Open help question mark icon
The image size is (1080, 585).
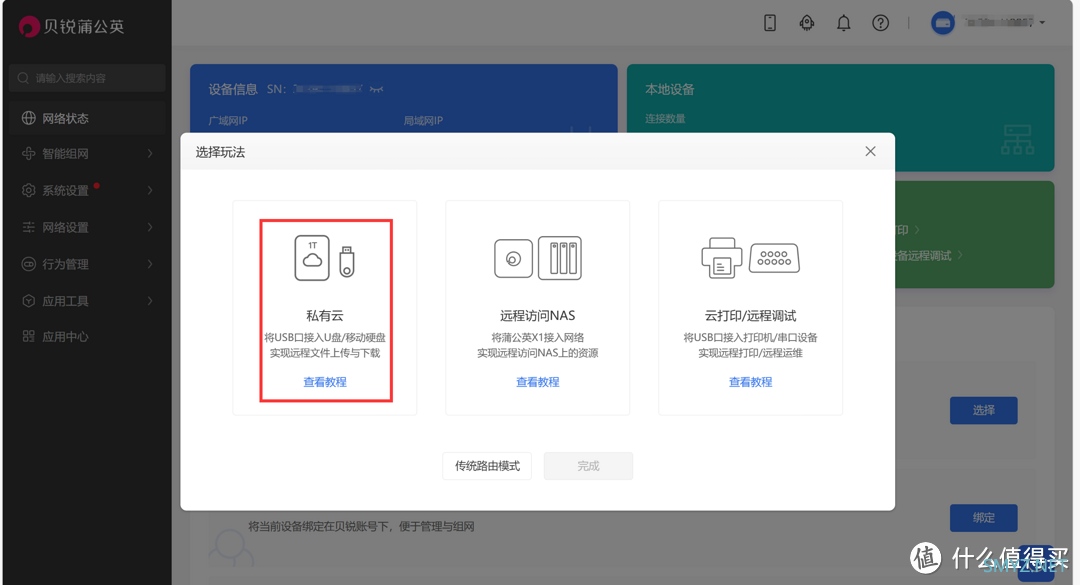880,23
